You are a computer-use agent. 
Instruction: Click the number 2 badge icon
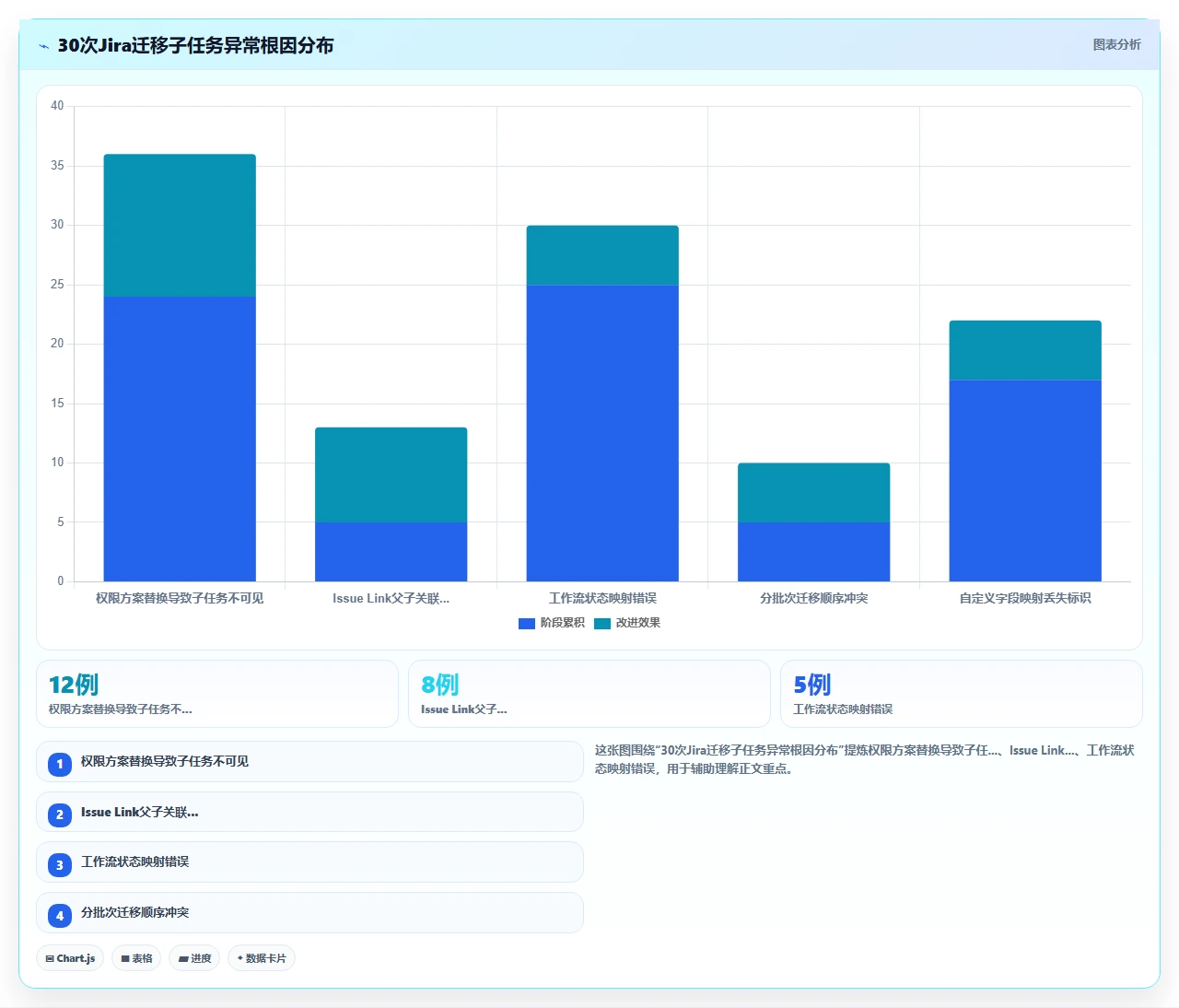coord(60,815)
